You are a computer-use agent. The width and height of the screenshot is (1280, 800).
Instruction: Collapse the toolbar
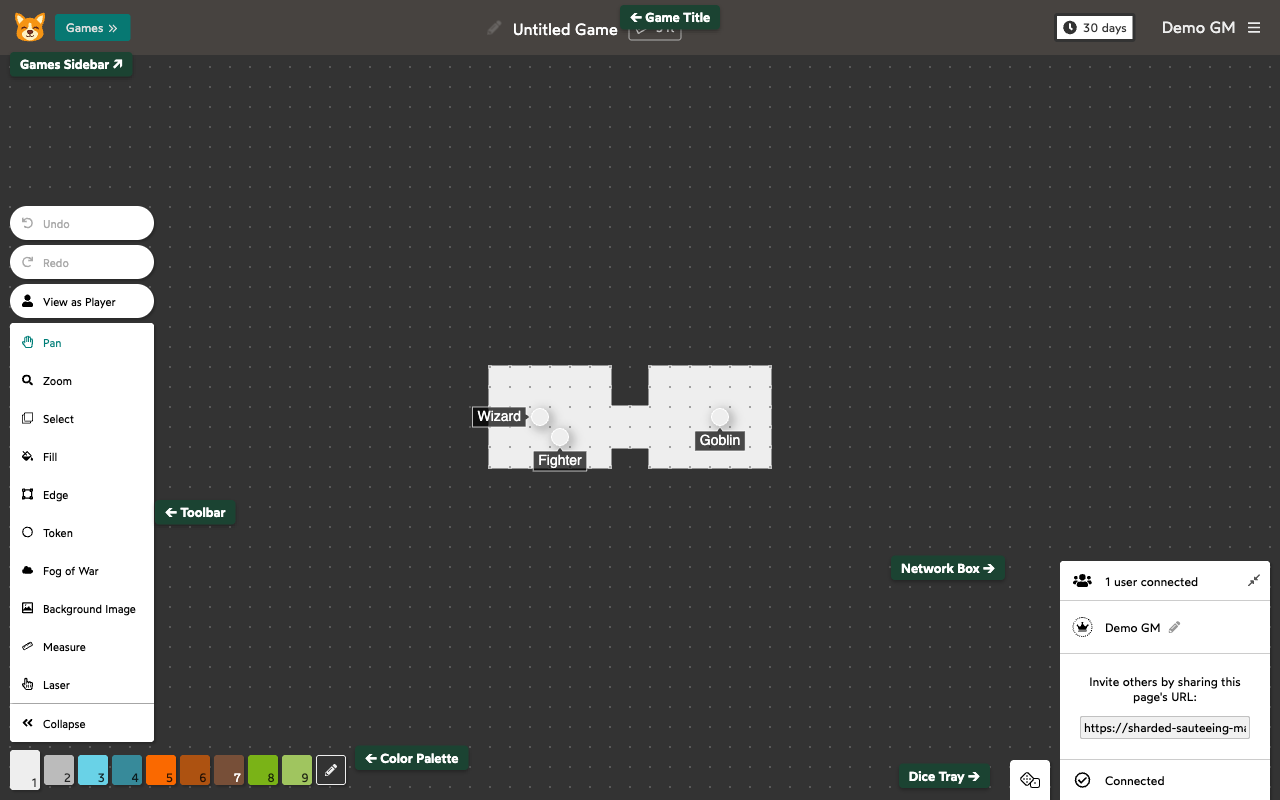coord(64,724)
